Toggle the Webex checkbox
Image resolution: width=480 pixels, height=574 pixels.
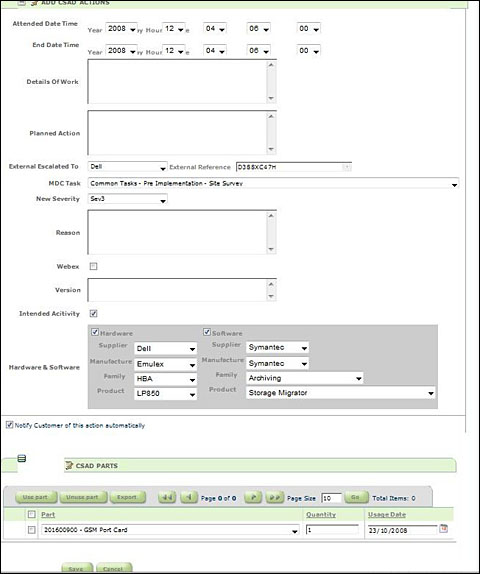(x=93, y=266)
